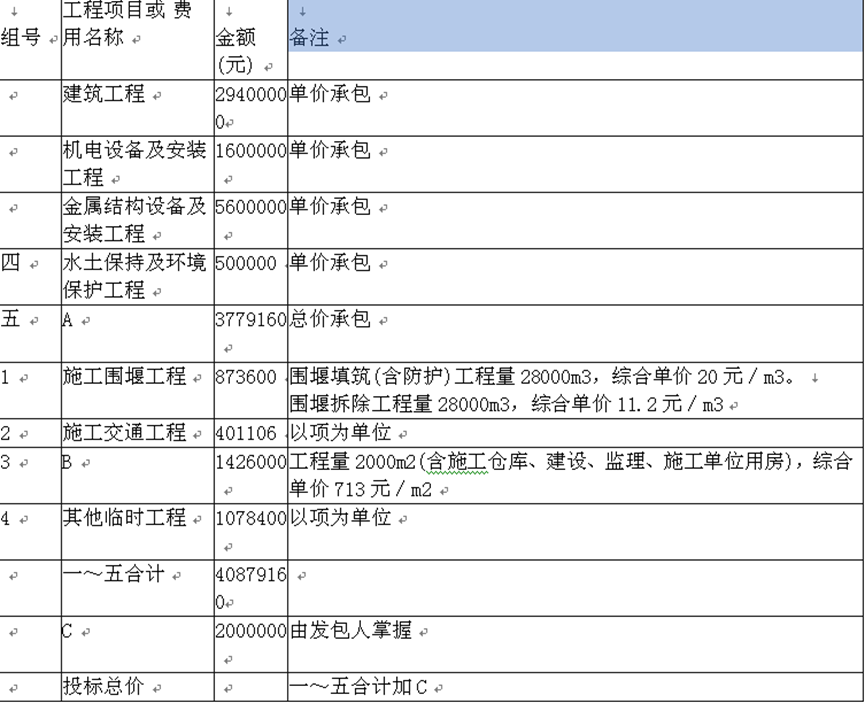The height and width of the screenshot is (703, 865).
Task: Click the 由发包人掌握 remark cell
Action: 350,631
